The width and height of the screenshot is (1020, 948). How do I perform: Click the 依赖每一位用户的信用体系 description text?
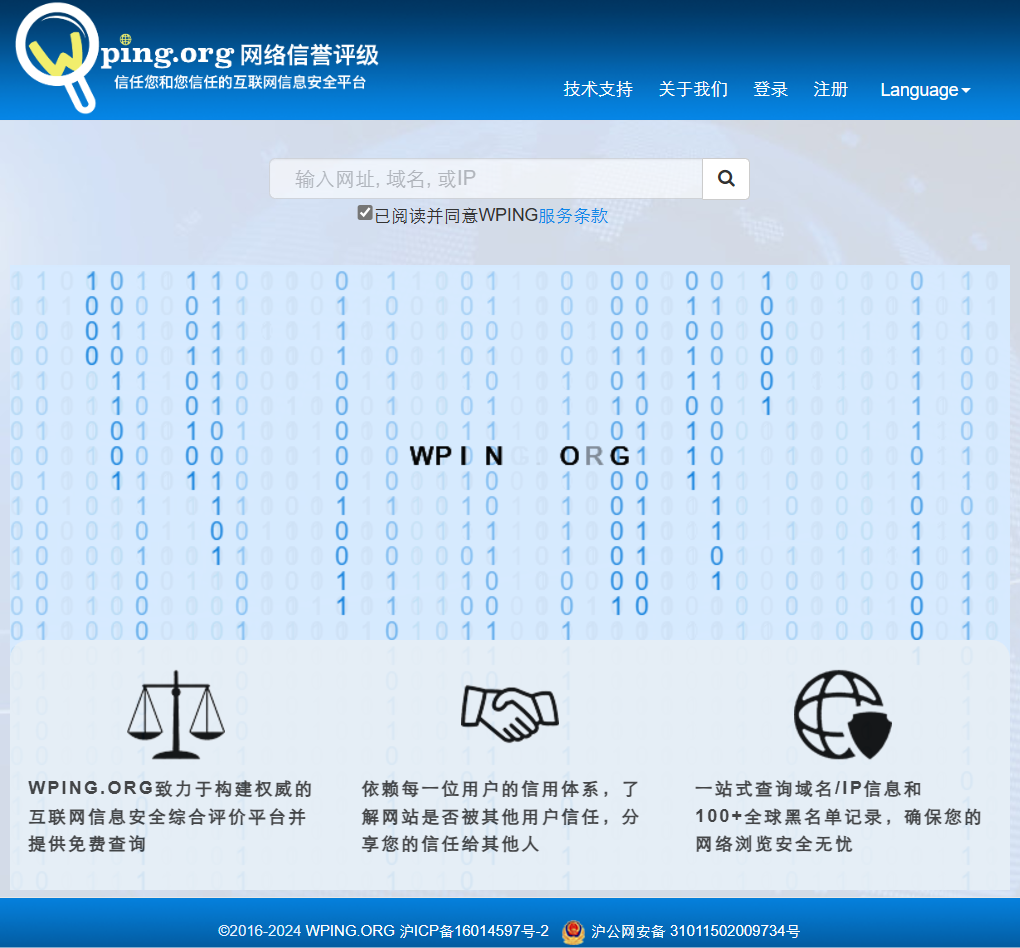(x=500, y=816)
